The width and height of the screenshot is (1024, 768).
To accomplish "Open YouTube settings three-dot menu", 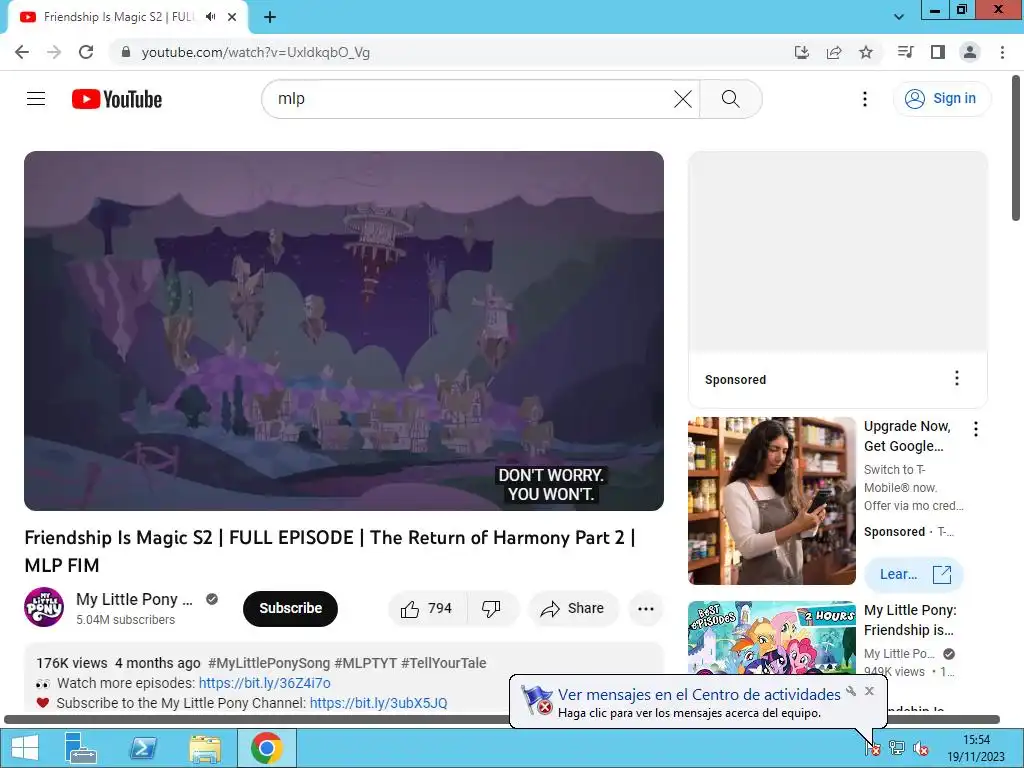I will coord(865,99).
